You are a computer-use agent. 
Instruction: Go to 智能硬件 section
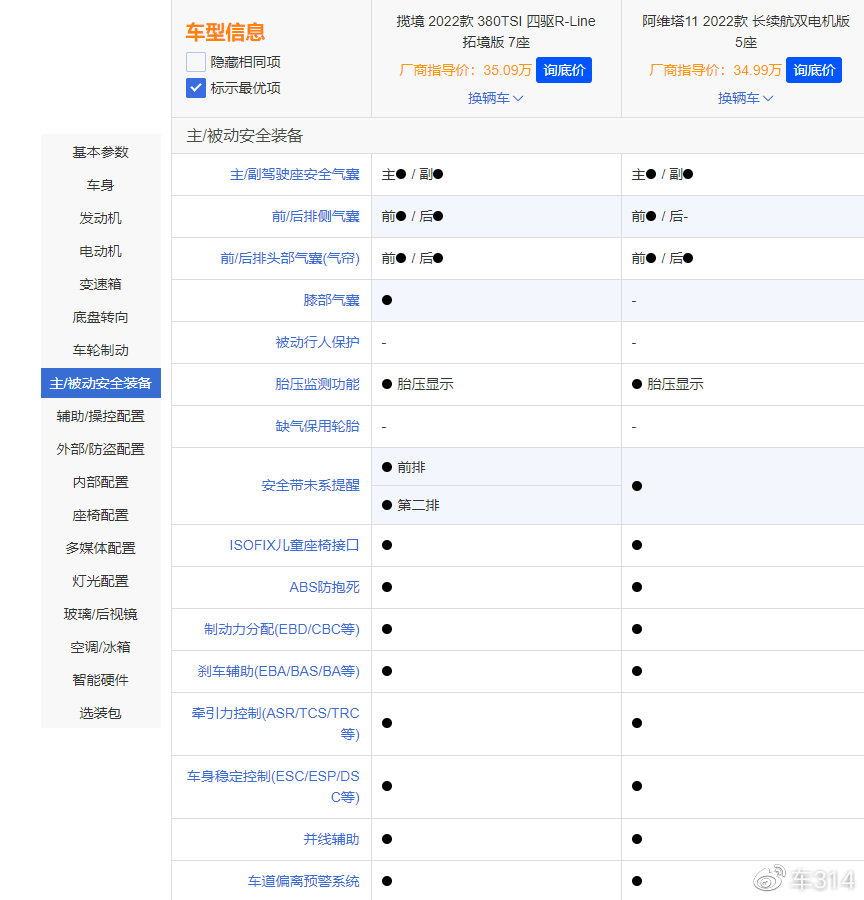[100, 680]
